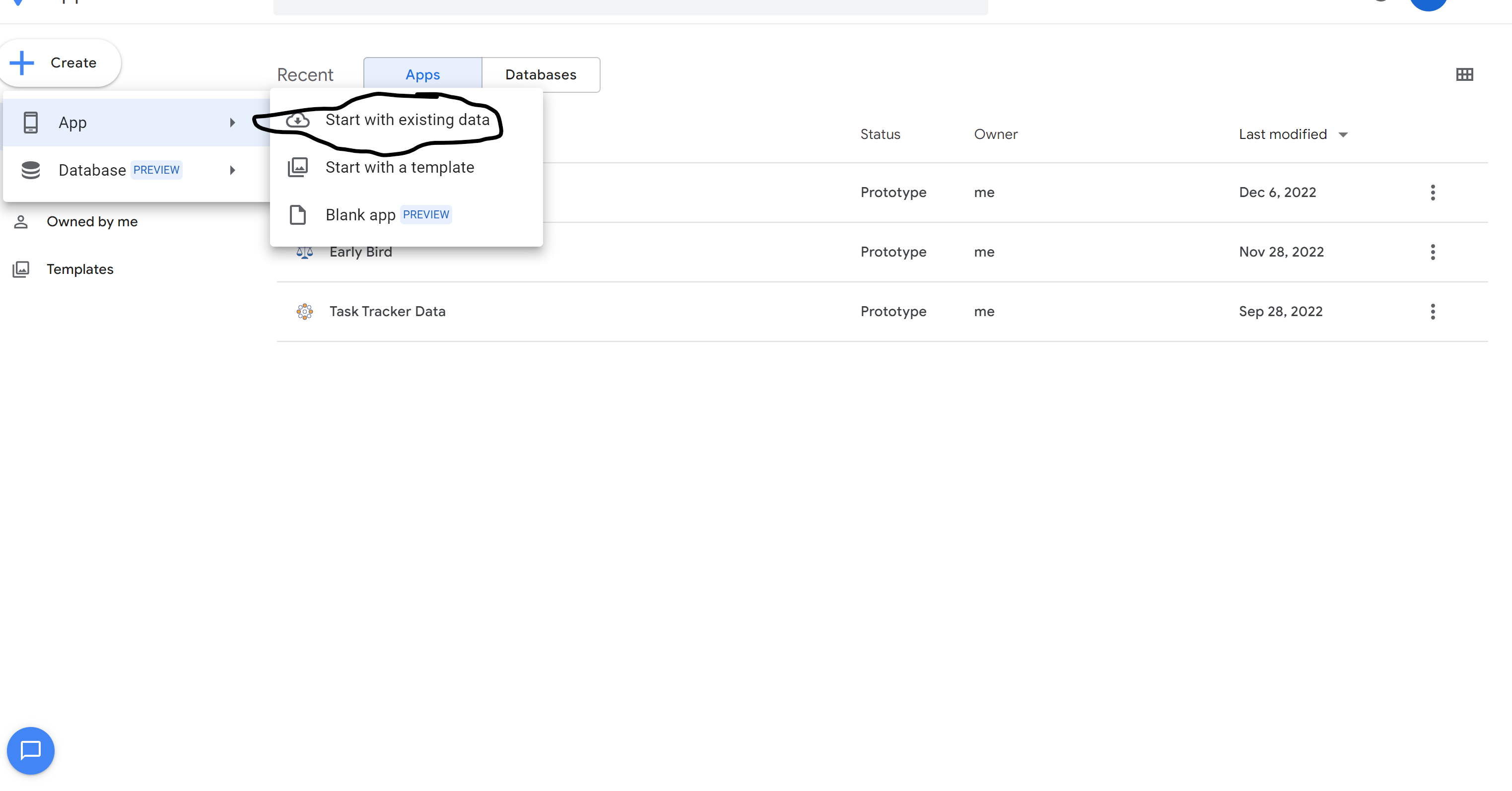Open Owned by me in sidebar
This screenshot has height=791, width=1512.
pos(92,222)
